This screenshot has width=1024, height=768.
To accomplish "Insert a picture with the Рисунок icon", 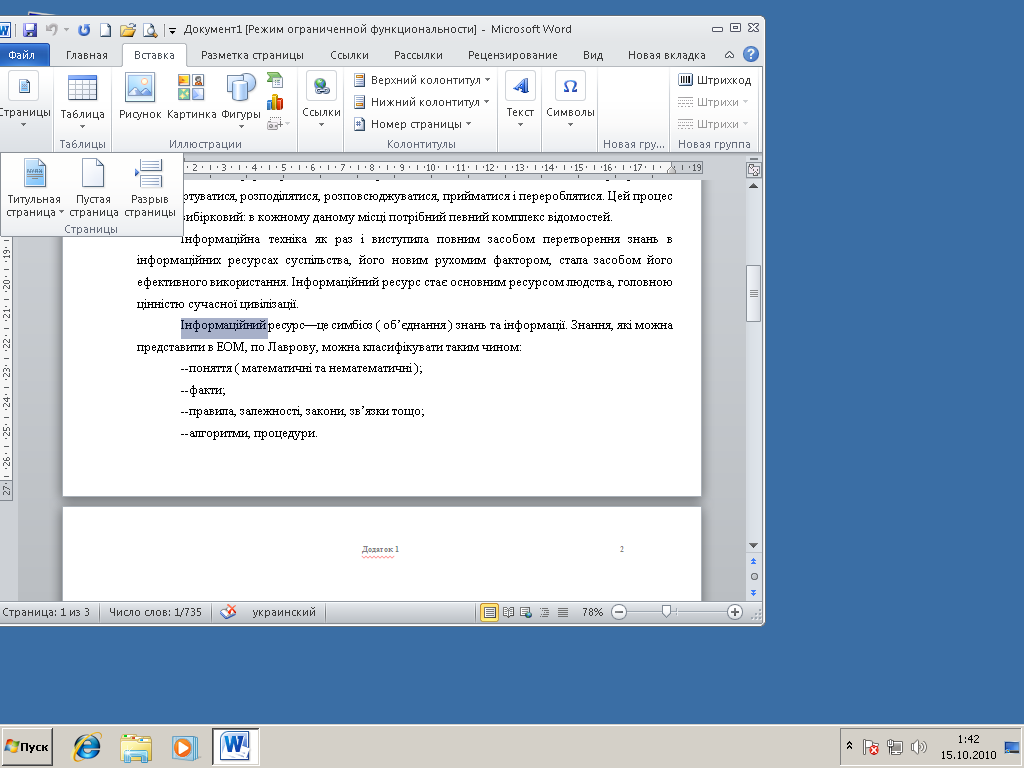I will coord(140,97).
